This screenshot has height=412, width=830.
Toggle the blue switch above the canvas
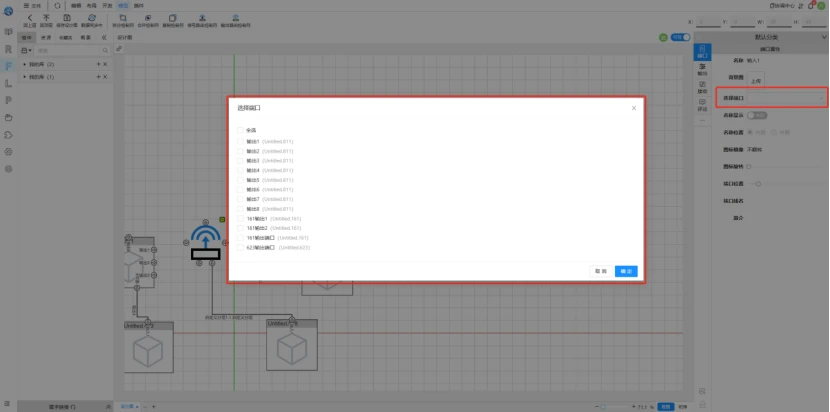(x=681, y=37)
